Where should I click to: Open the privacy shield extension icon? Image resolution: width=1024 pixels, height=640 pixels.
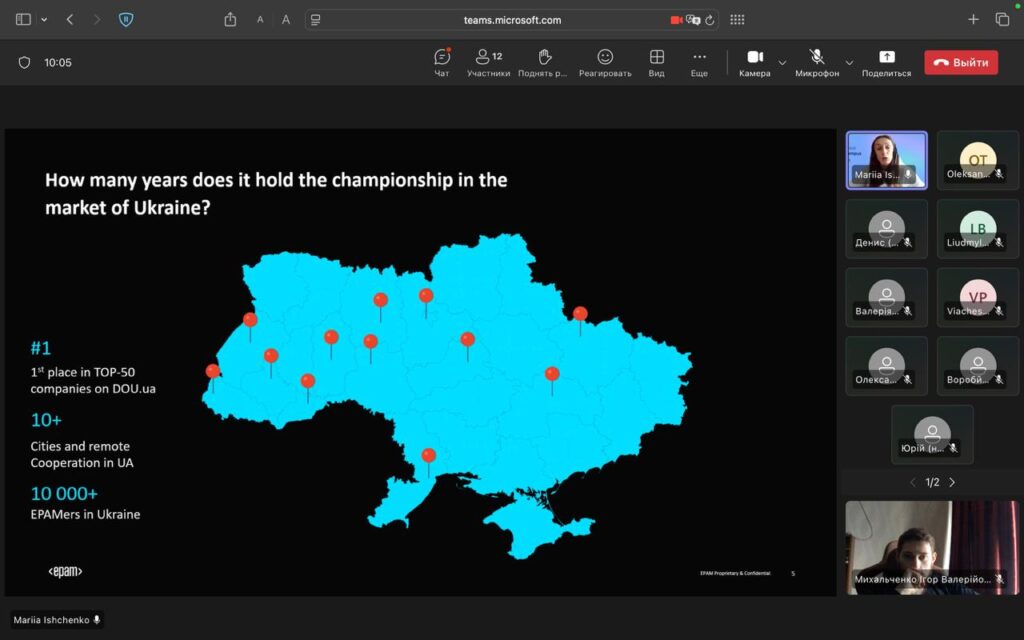click(x=126, y=20)
